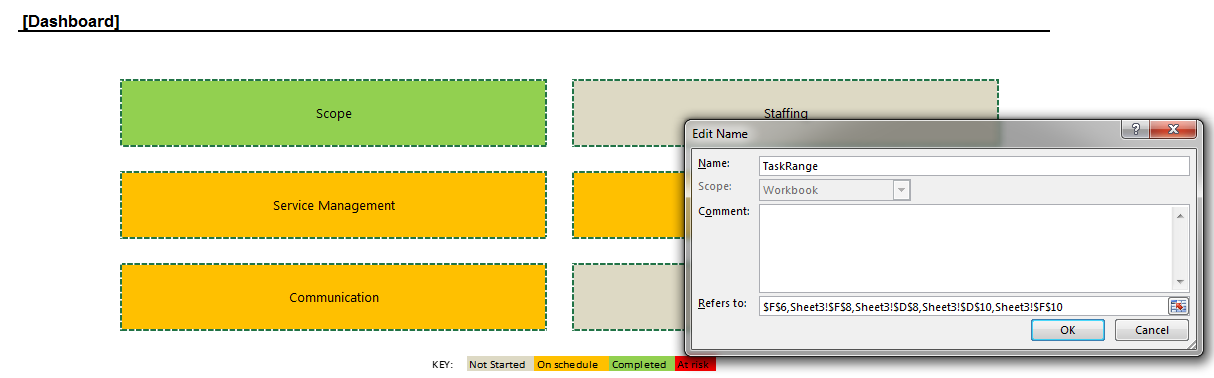Select the Service Management dashboard box
The image size is (1214, 378).
click(334, 206)
